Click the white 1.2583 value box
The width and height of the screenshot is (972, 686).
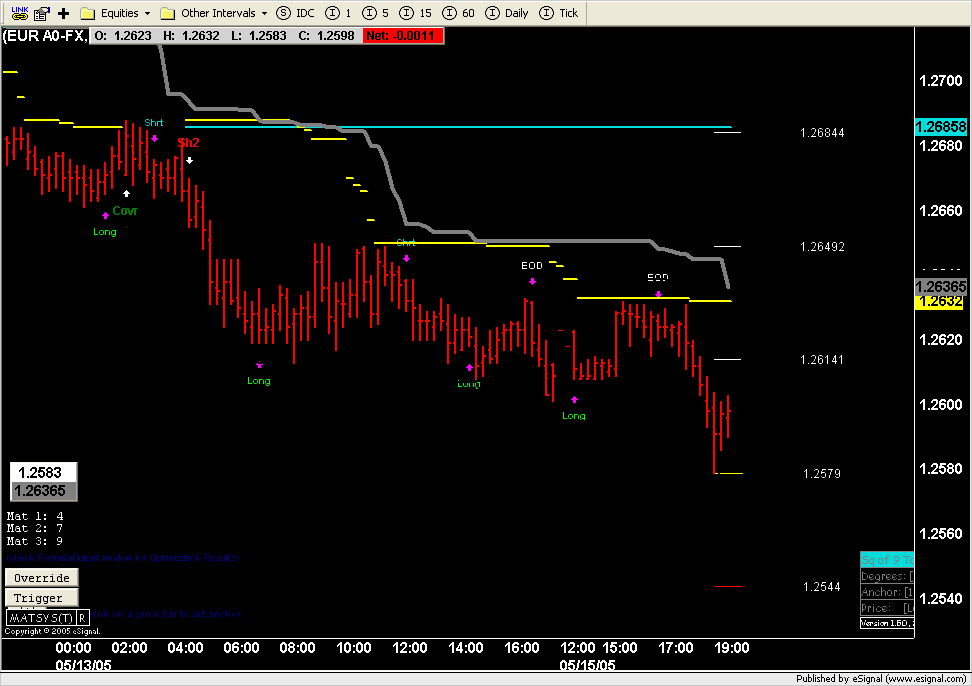(x=43, y=472)
